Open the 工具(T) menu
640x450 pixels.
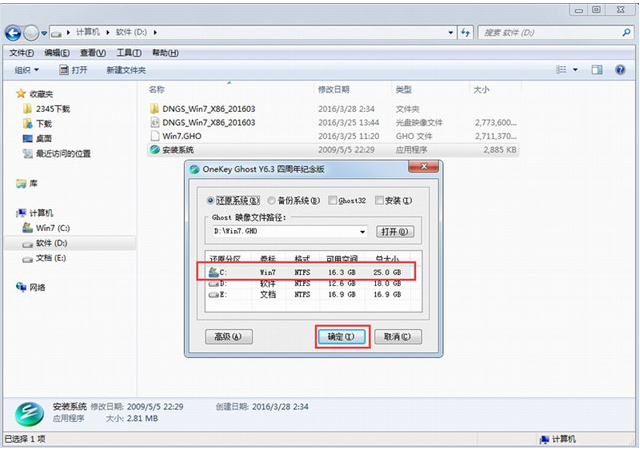(129, 53)
